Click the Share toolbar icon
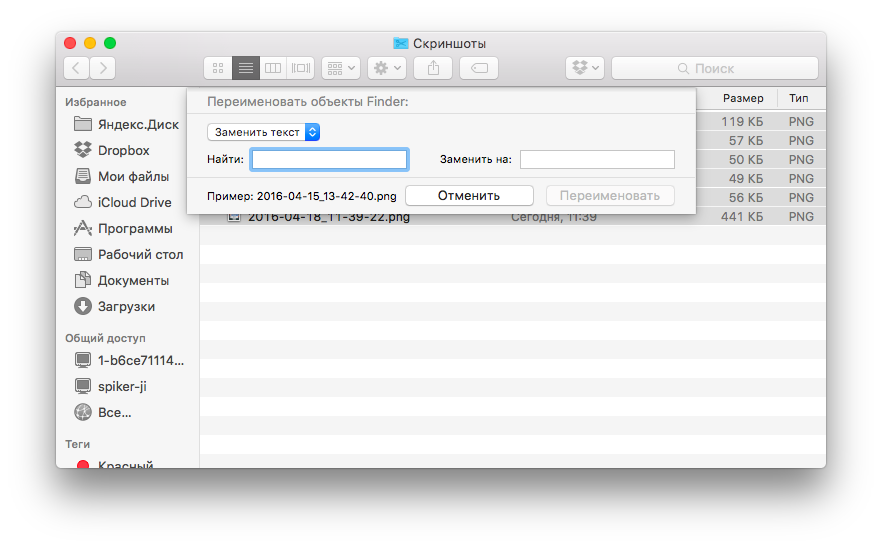Viewport: 882px width, 548px height. [433, 68]
